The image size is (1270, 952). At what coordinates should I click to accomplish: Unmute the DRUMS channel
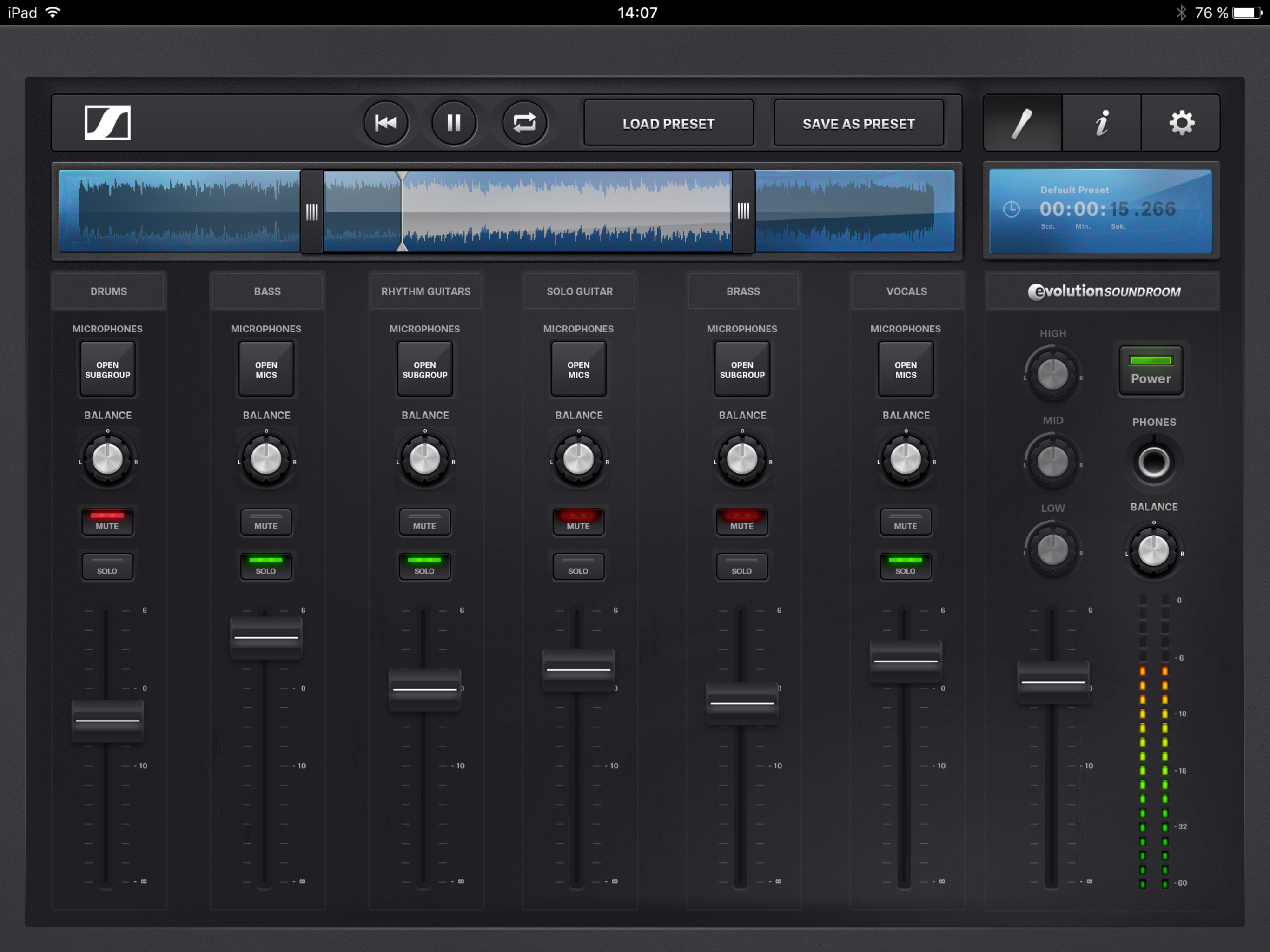(107, 522)
